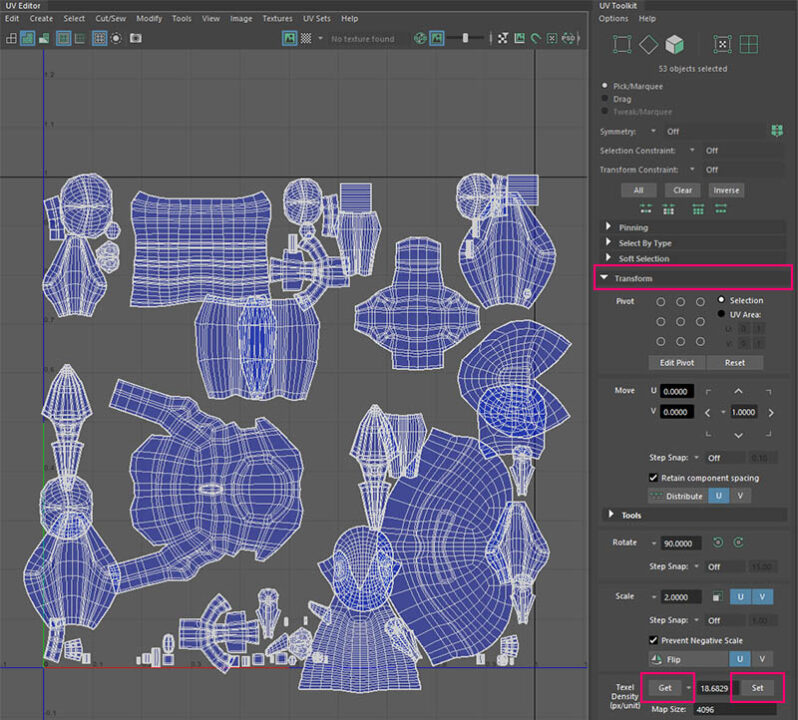This screenshot has width=798, height=720.
Task: Click the shrink selection icon below All
Action: pyautogui.click(x=646, y=209)
